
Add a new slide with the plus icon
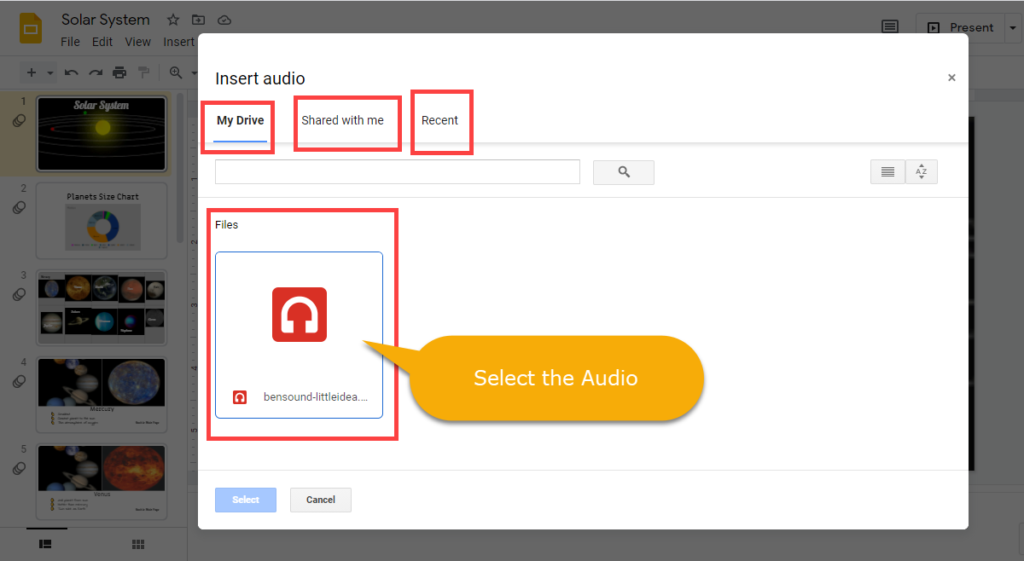click(x=31, y=72)
